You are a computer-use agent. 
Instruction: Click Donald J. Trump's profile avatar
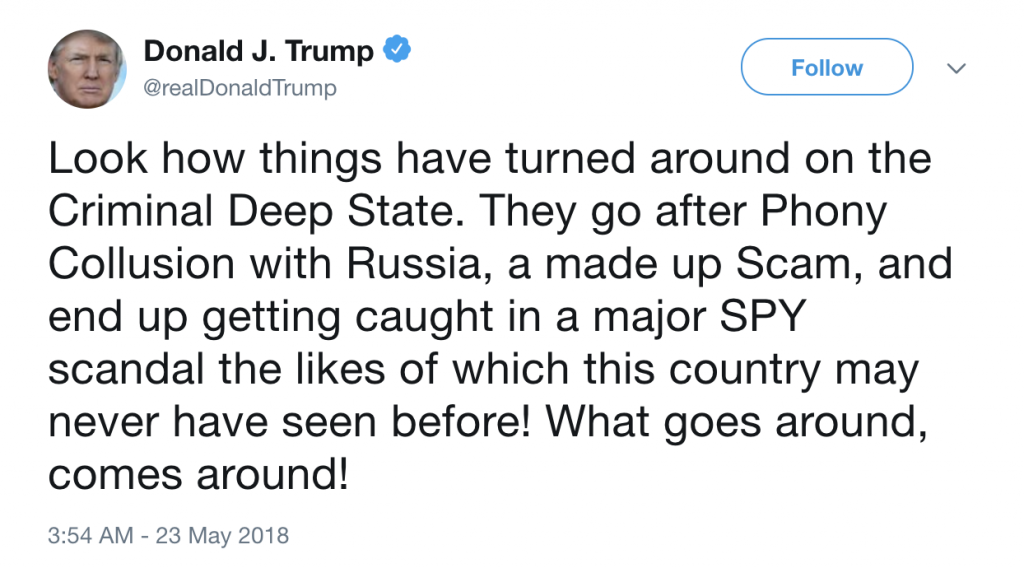pyautogui.click(x=87, y=69)
